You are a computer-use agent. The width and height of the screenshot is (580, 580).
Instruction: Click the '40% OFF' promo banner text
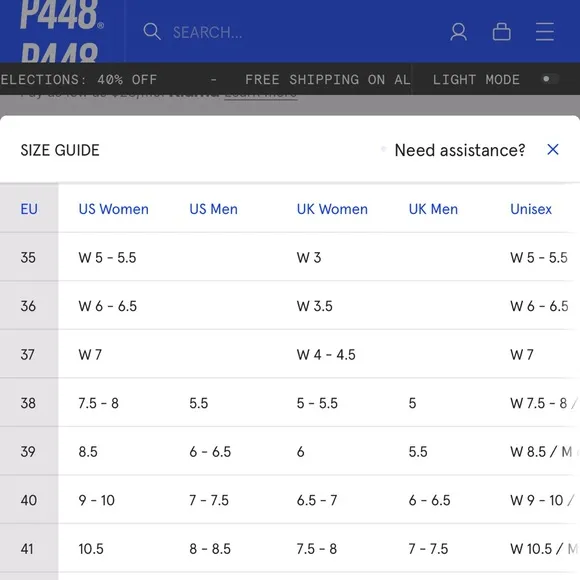pyautogui.click(x=127, y=80)
